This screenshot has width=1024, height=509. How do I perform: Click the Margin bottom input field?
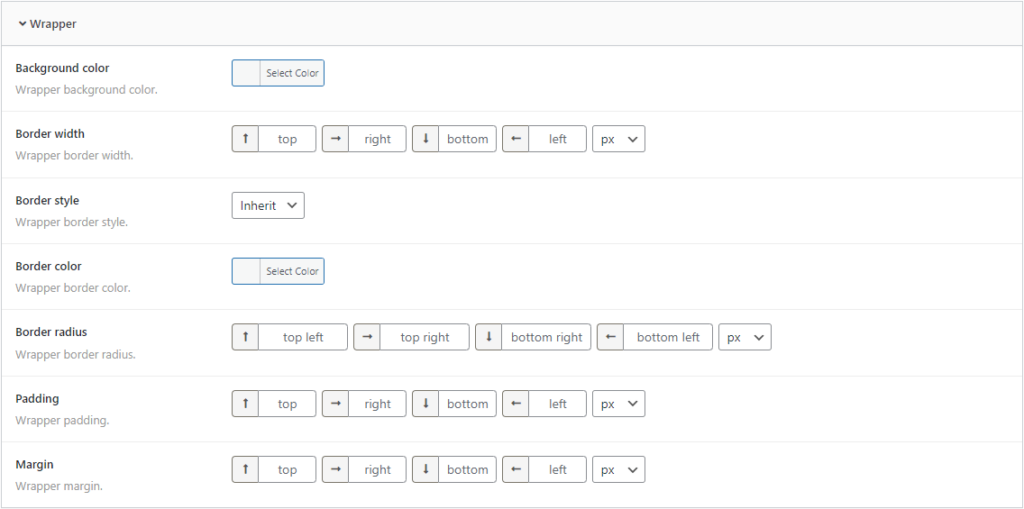(468, 470)
